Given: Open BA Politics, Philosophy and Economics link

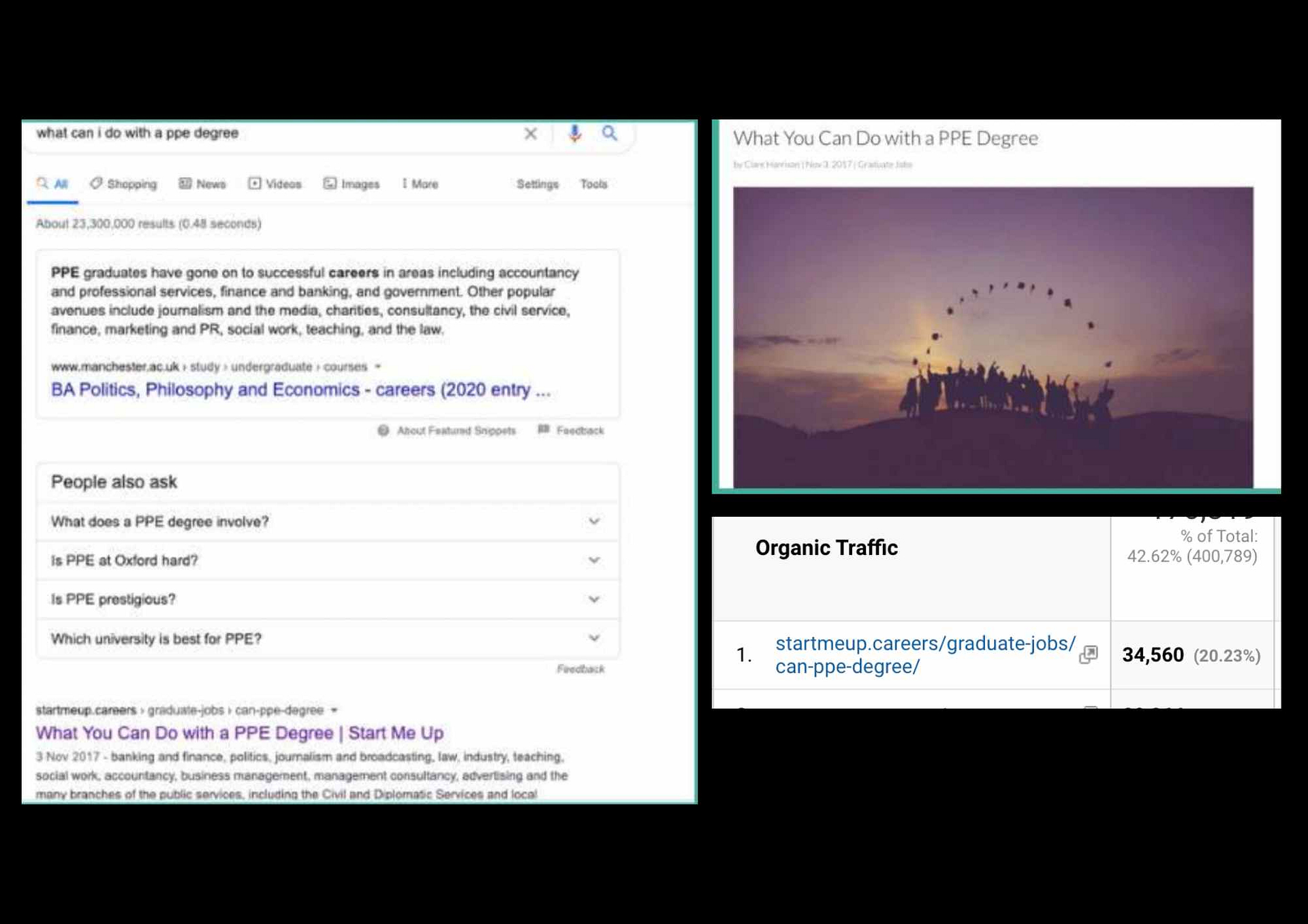Looking at the screenshot, I should pos(300,389).
